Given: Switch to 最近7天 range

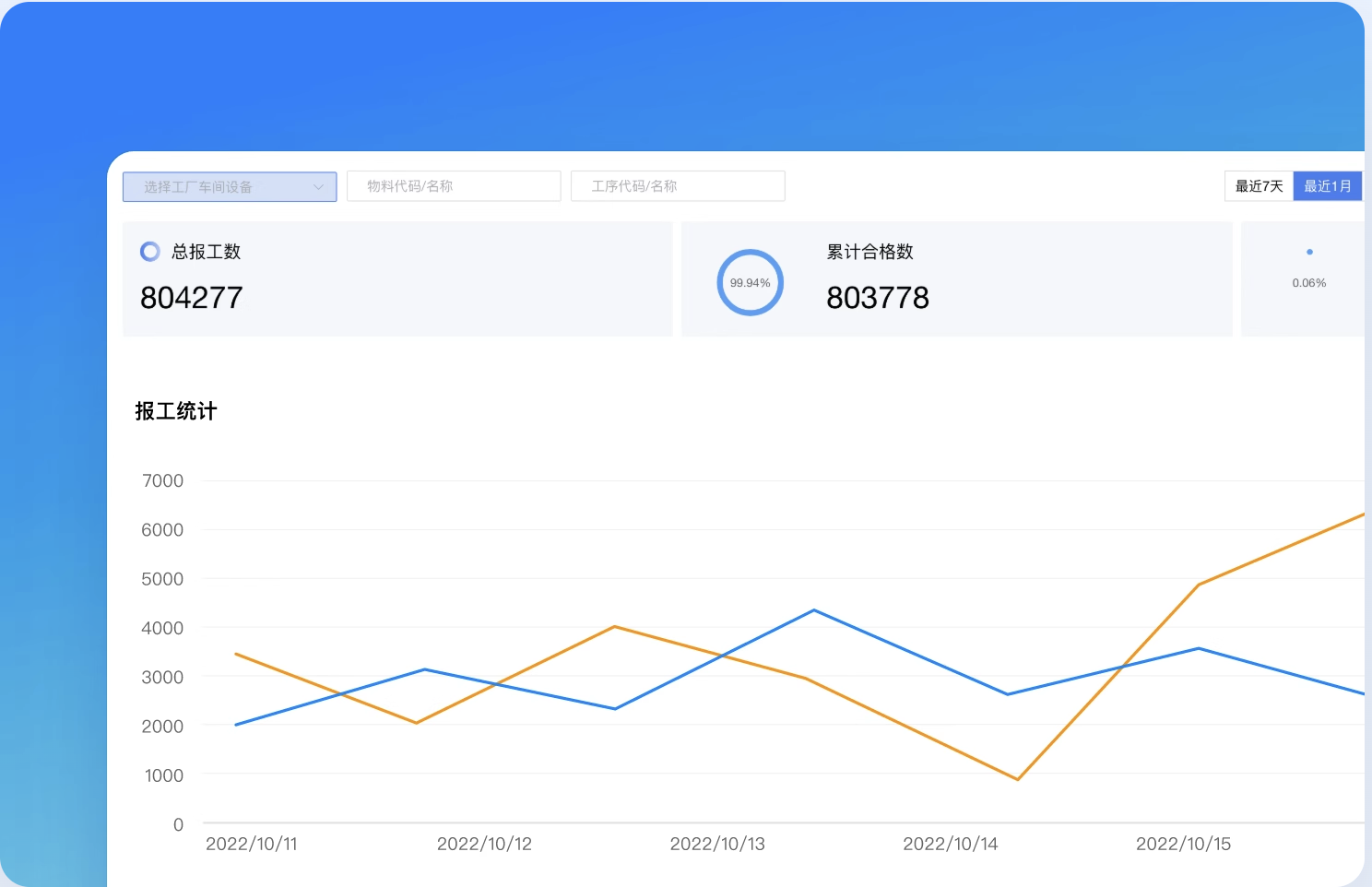Looking at the screenshot, I should 1259,186.
